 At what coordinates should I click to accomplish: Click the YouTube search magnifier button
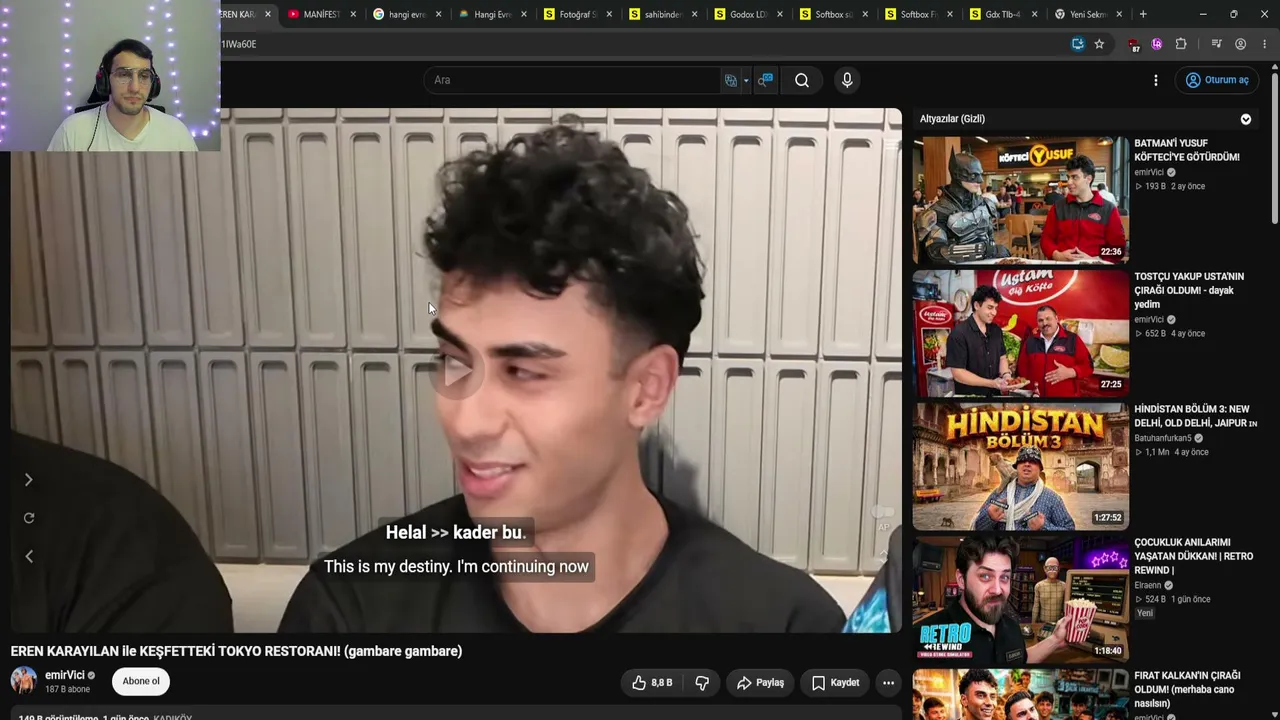click(x=802, y=80)
